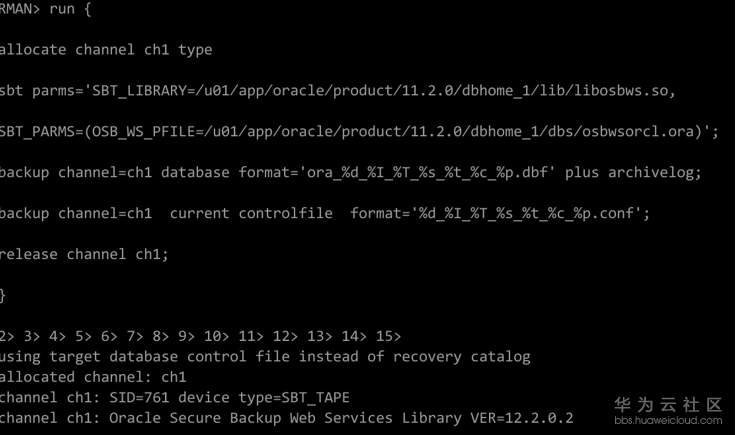Click the 'allocated channel: ch1' output line
The height and width of the screenshot is (435, 736).
(92, 377)
